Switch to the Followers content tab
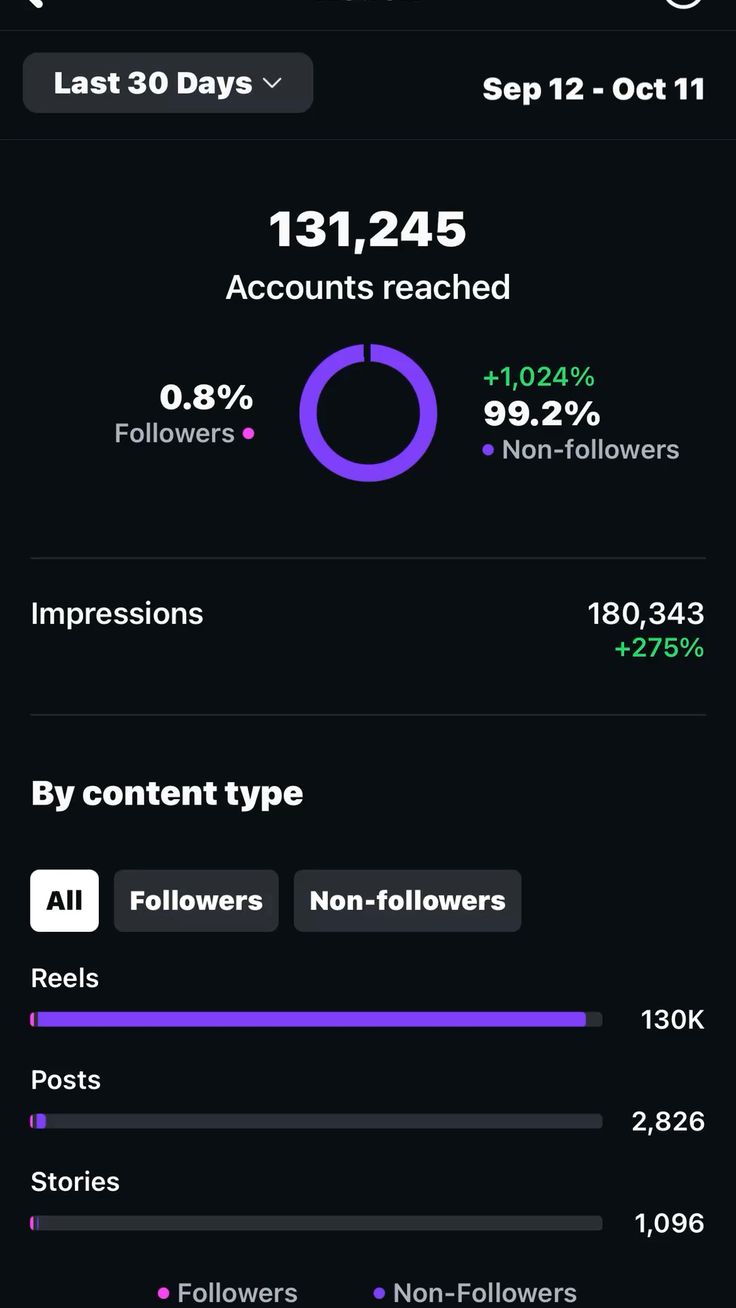The image size is (736, 1308). 196,900
